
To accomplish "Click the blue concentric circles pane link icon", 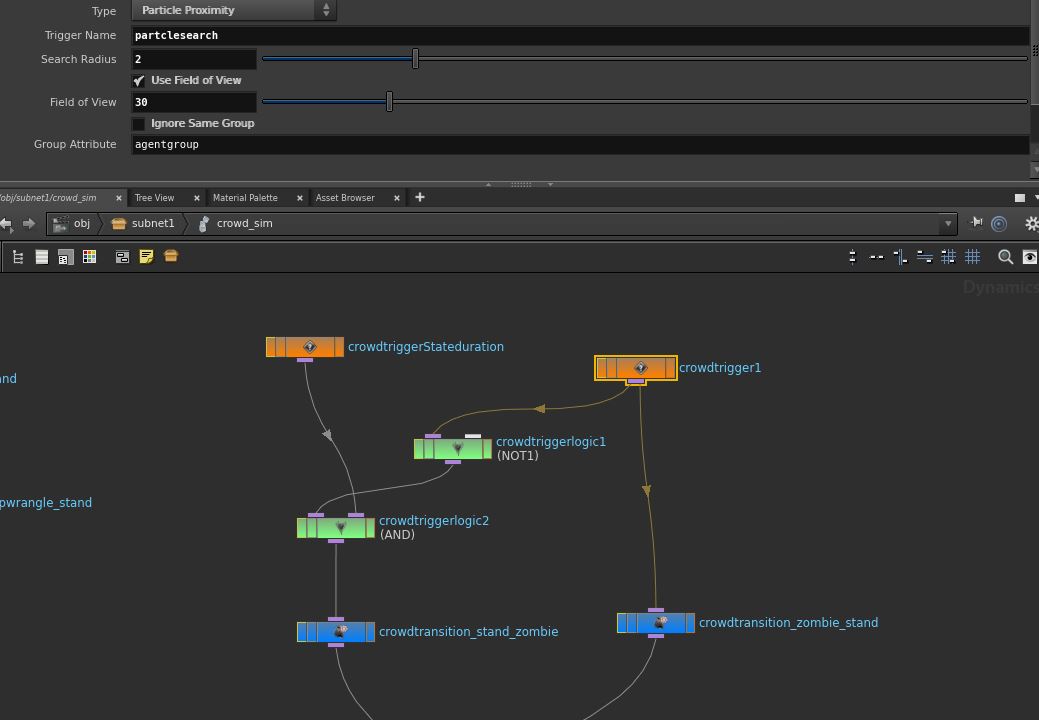I will (999, 224).
